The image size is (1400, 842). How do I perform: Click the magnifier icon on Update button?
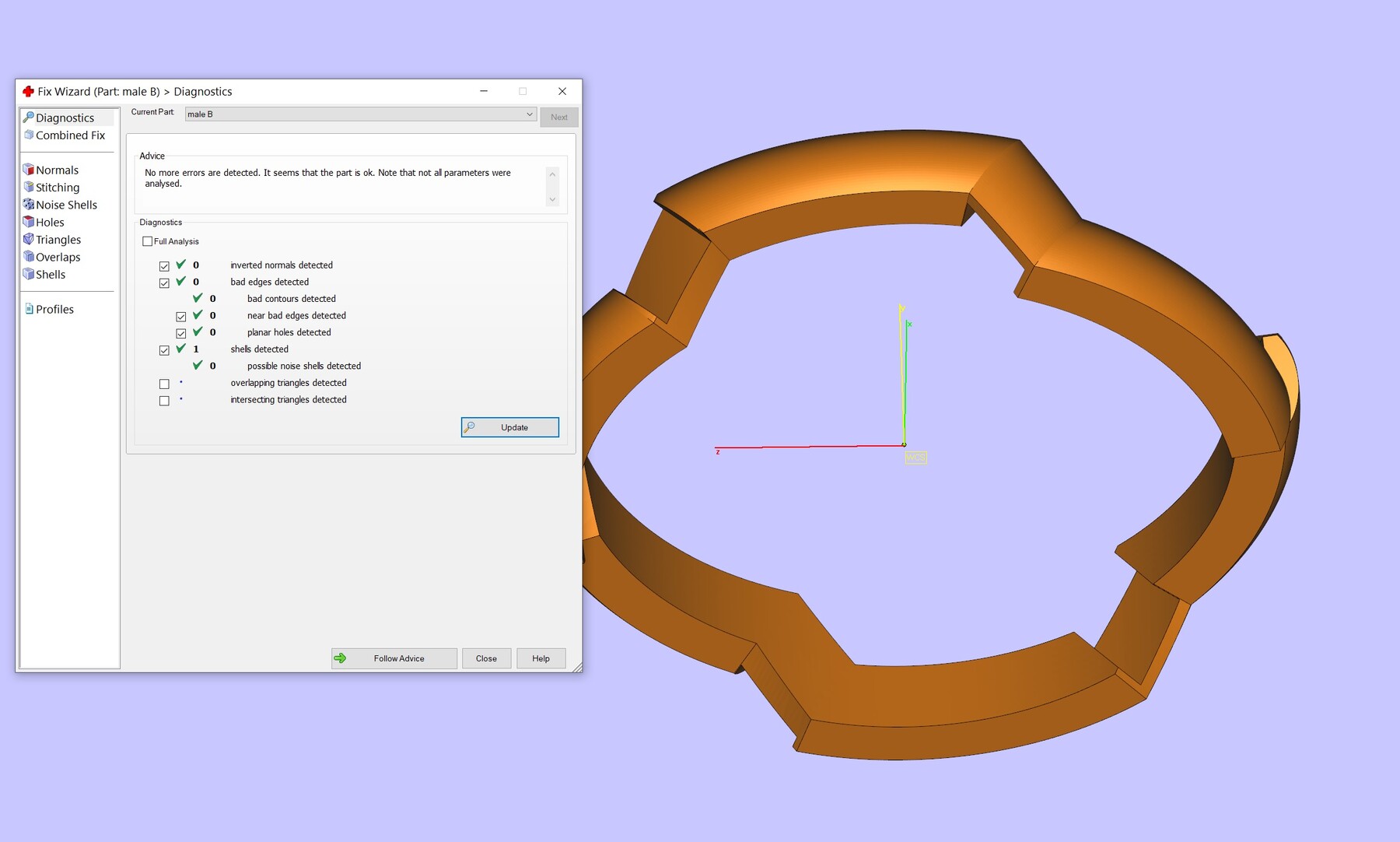coord(469,427)
